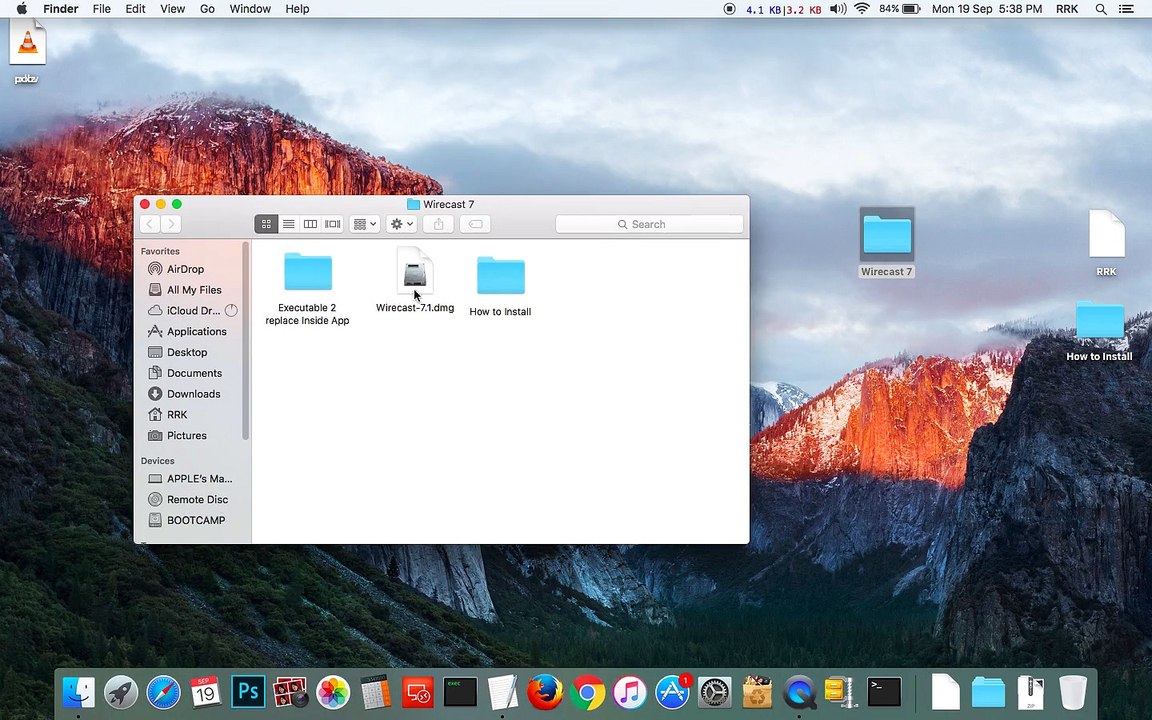Open the Window menu
The height and width of the screenshot is (720, 1152).
tap(250, 9)
